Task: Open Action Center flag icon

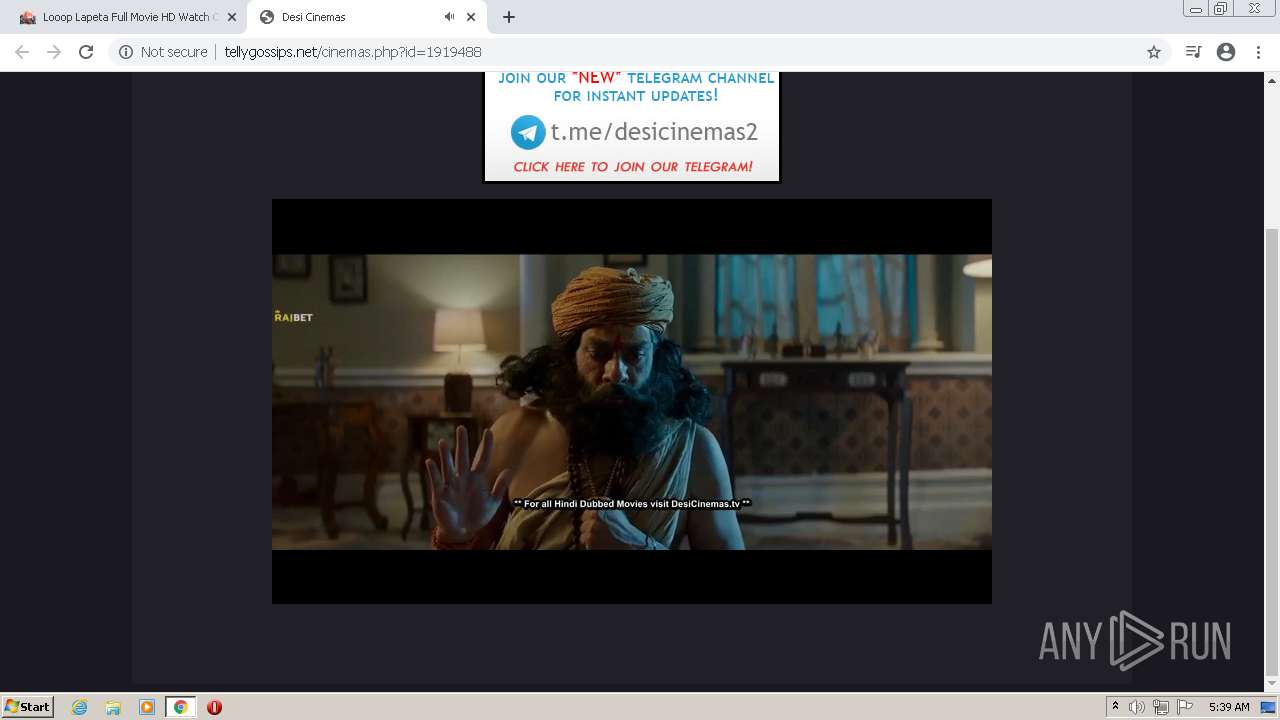Action: coord(1185,707)
